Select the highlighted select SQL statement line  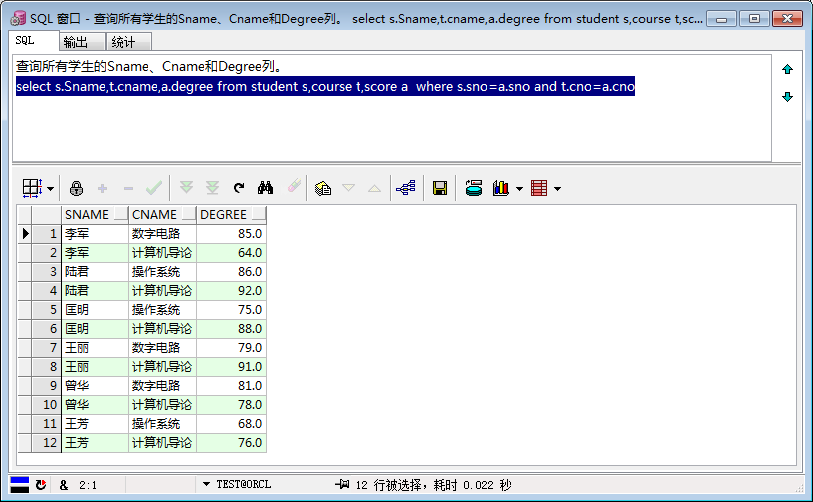325,87
